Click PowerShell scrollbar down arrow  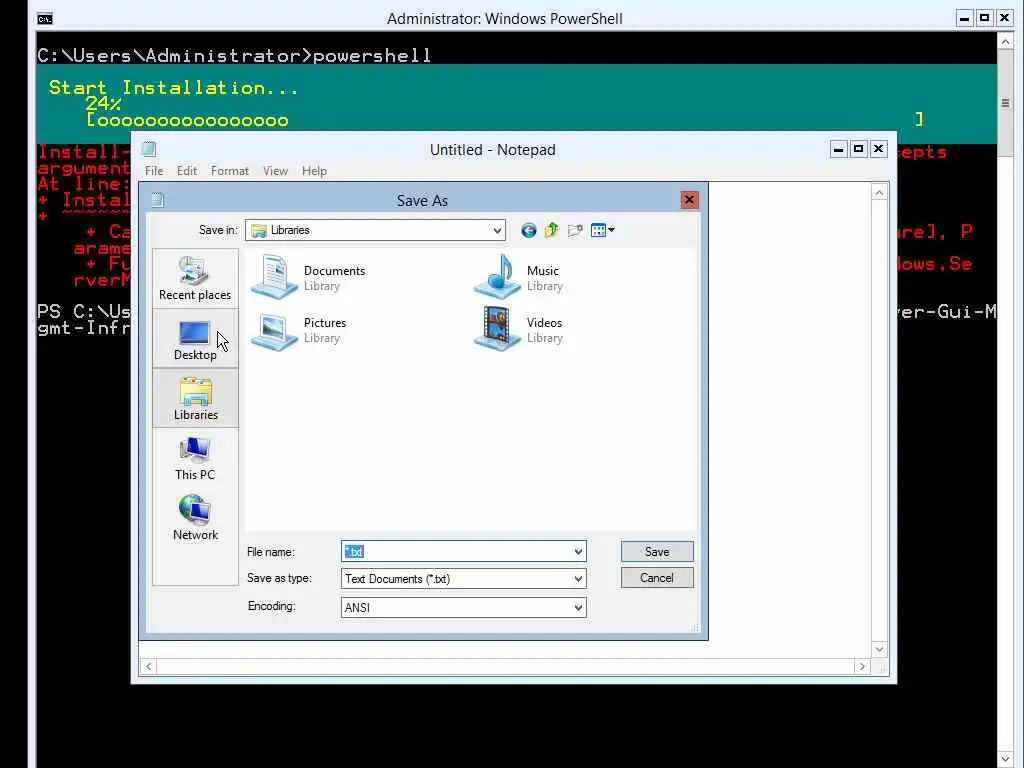pos(1005,760)
